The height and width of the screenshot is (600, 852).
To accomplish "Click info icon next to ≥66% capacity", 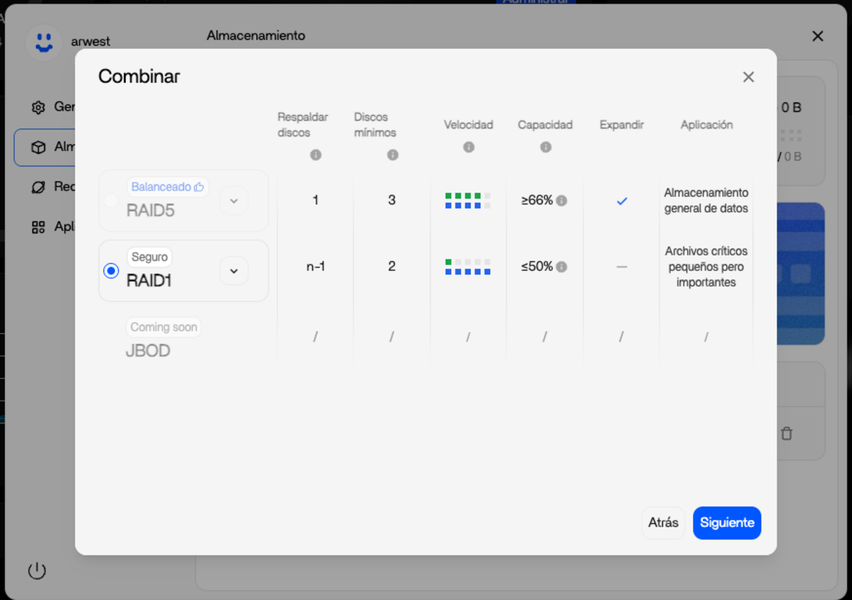I will click(x=561, y=201).
